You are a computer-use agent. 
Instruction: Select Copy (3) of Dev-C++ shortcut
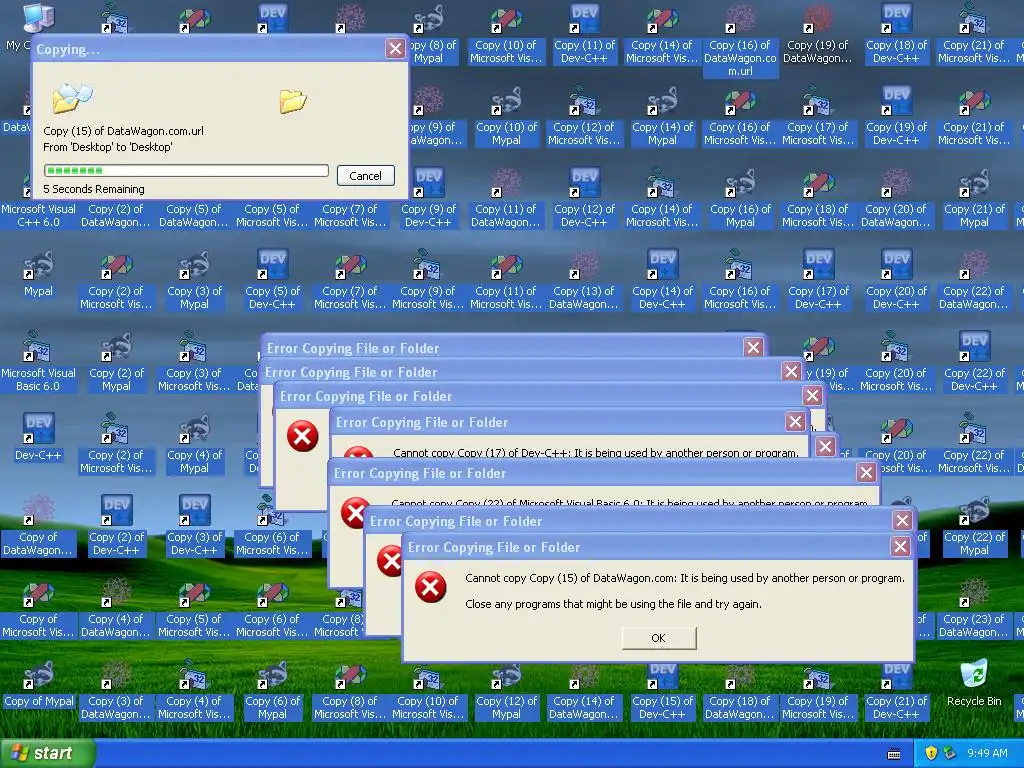[x=194, y=526]
